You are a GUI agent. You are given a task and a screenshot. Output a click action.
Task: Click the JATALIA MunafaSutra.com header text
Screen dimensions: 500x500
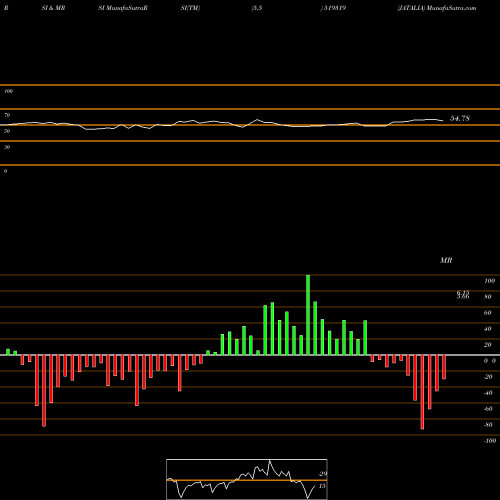(437, 8)
